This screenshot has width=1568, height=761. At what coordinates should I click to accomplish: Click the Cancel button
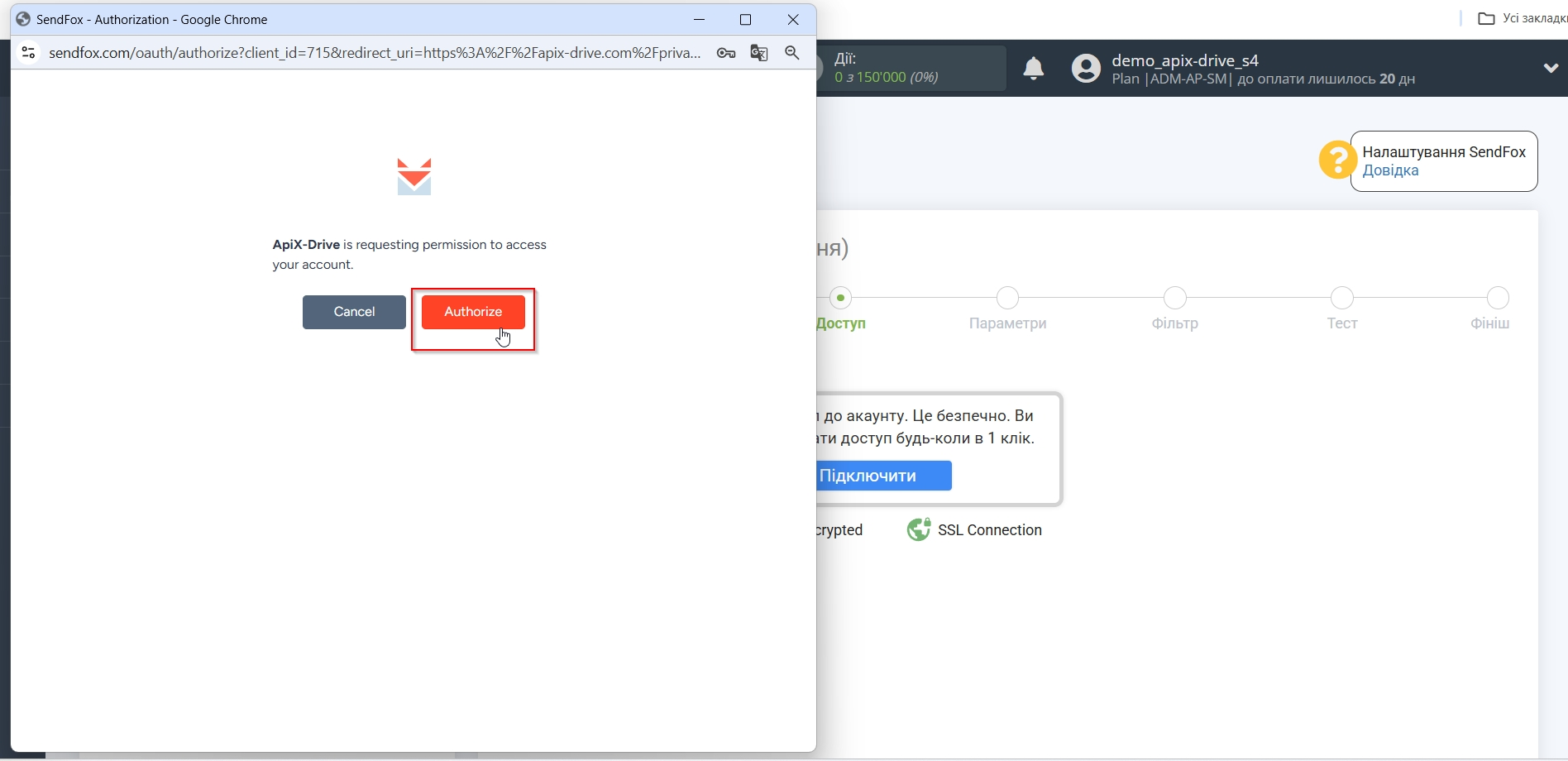[x=354, y=312]
